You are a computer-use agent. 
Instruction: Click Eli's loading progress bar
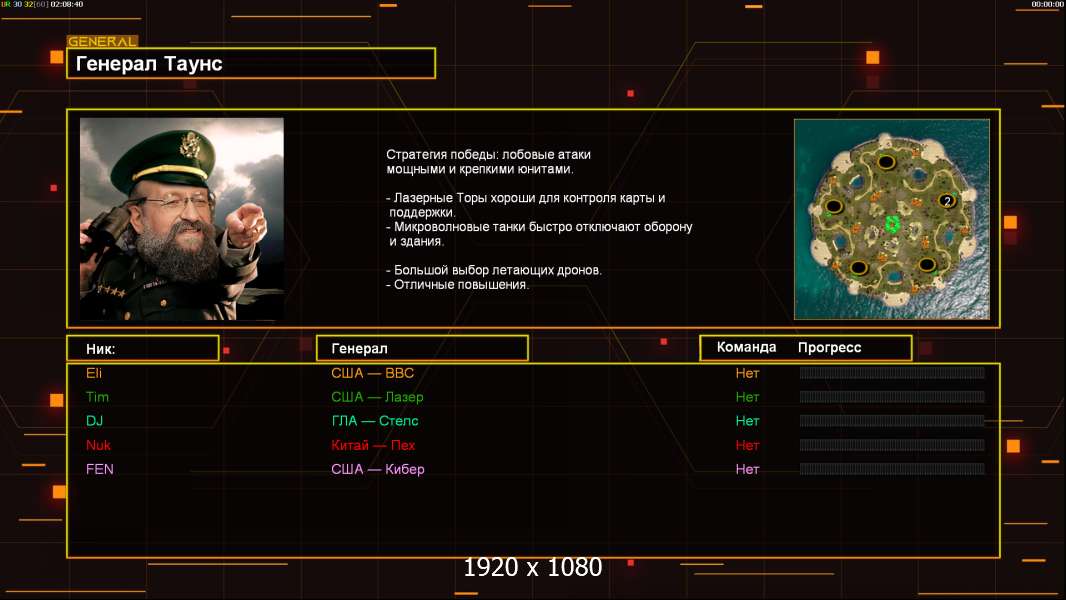[x=892, y=372]
